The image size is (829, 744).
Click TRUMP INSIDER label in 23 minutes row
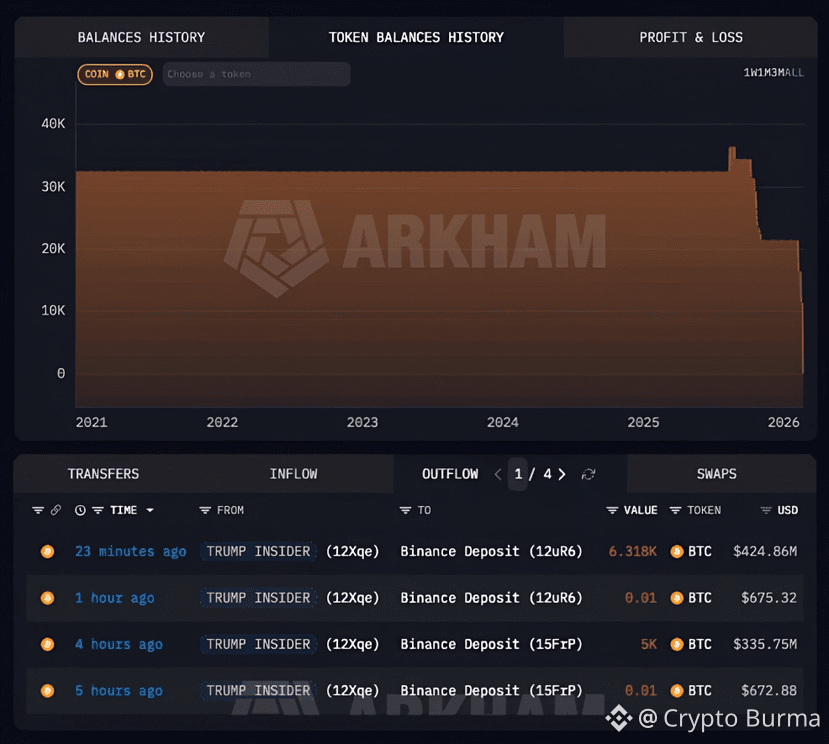258,552
